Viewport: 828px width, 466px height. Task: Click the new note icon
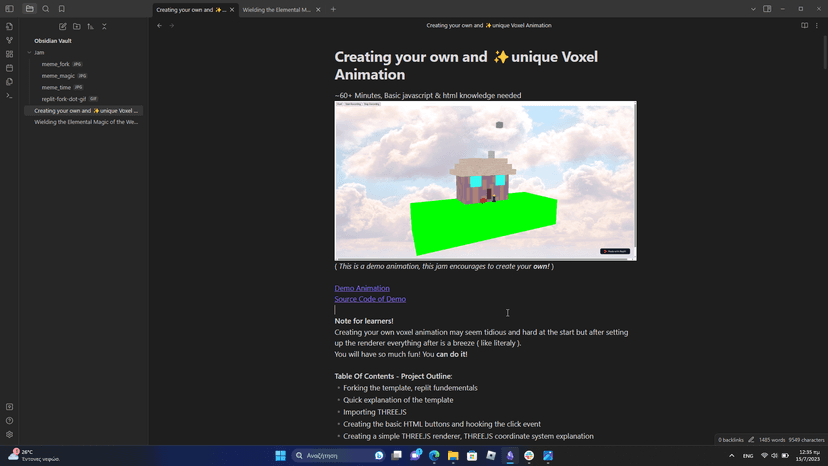pos(63,26)
